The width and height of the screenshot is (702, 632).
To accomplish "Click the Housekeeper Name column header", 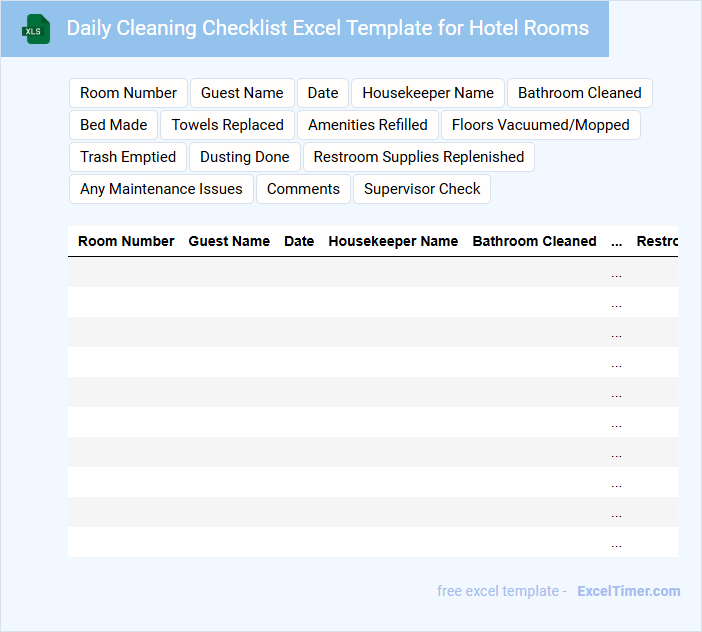I will point(393,241).
